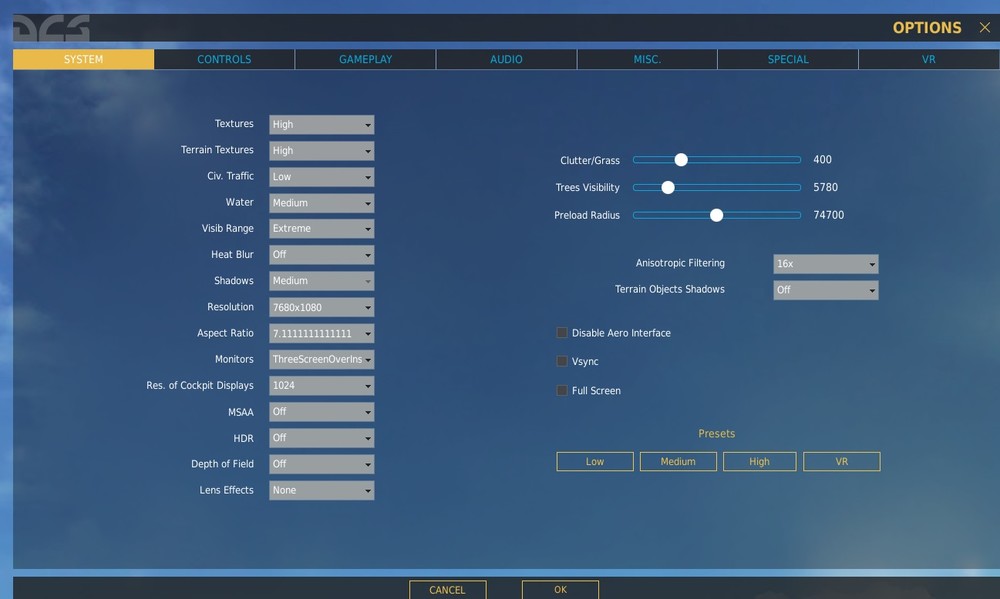Open the Depth of Field dropdown

(321, 464)
